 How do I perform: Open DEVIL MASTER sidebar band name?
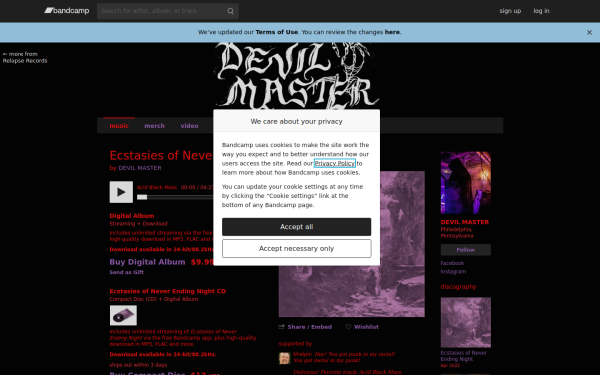465,222
